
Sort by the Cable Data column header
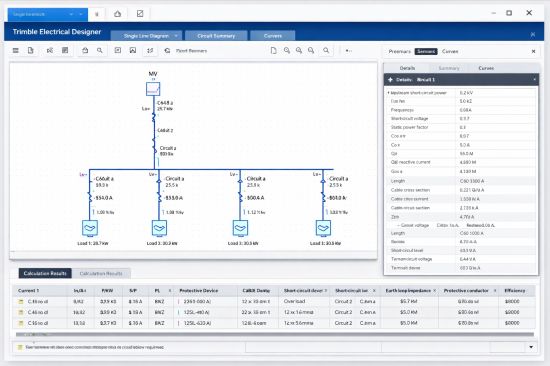(x=256, y=291)
